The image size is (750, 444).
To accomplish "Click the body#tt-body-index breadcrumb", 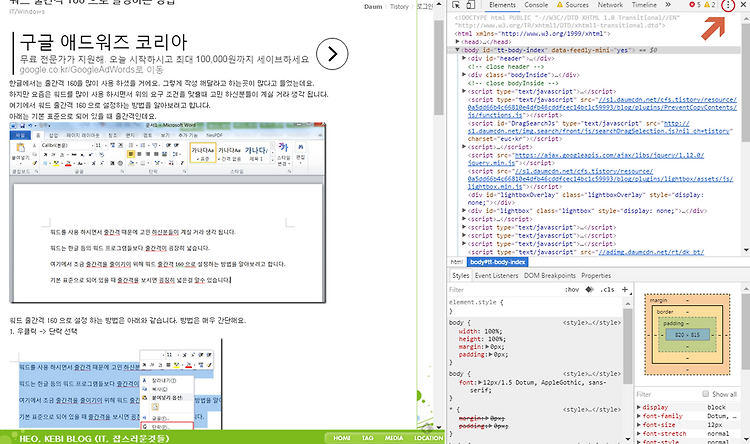I will point(497,262).
